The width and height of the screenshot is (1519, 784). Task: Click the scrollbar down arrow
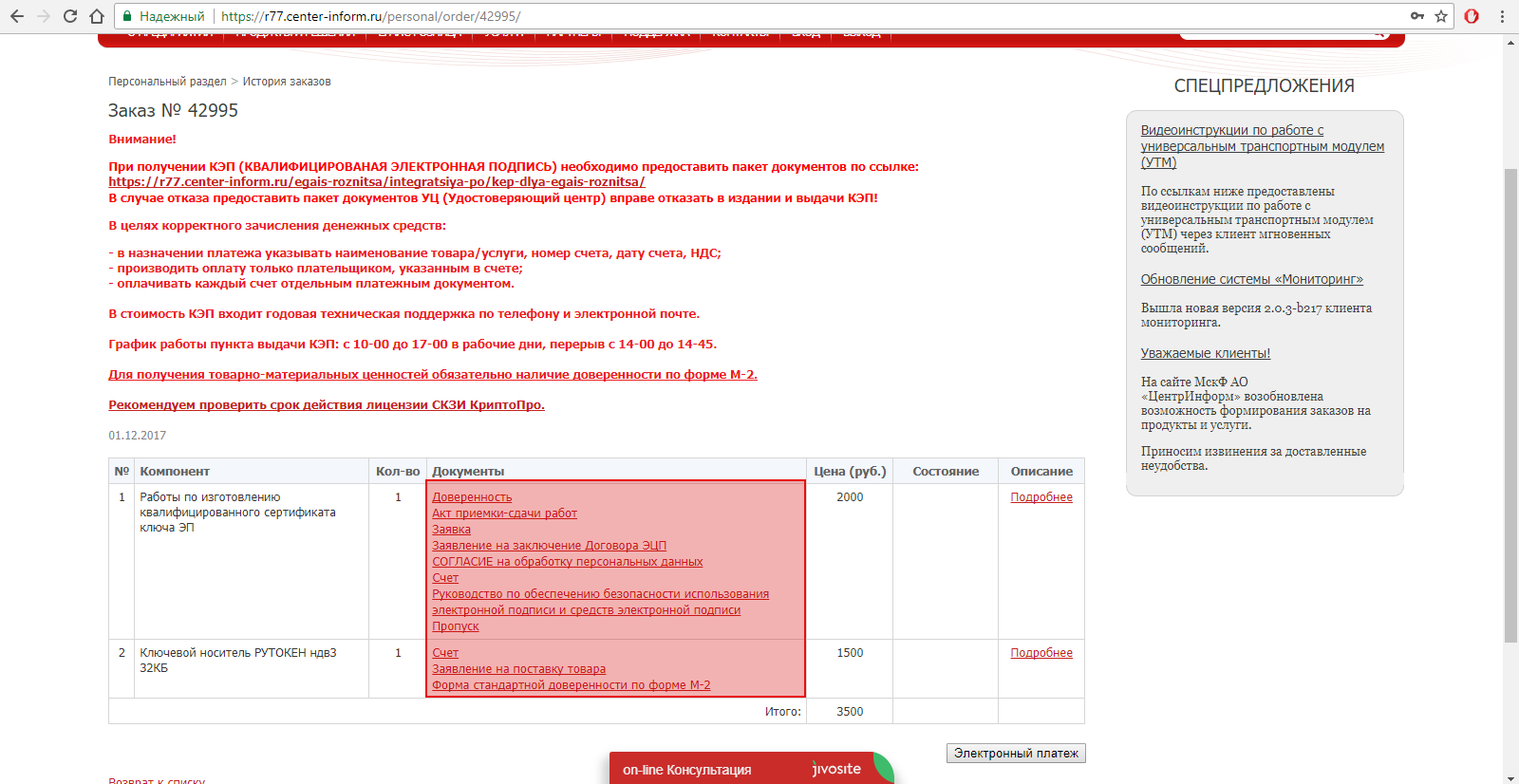coord(1510,777)
